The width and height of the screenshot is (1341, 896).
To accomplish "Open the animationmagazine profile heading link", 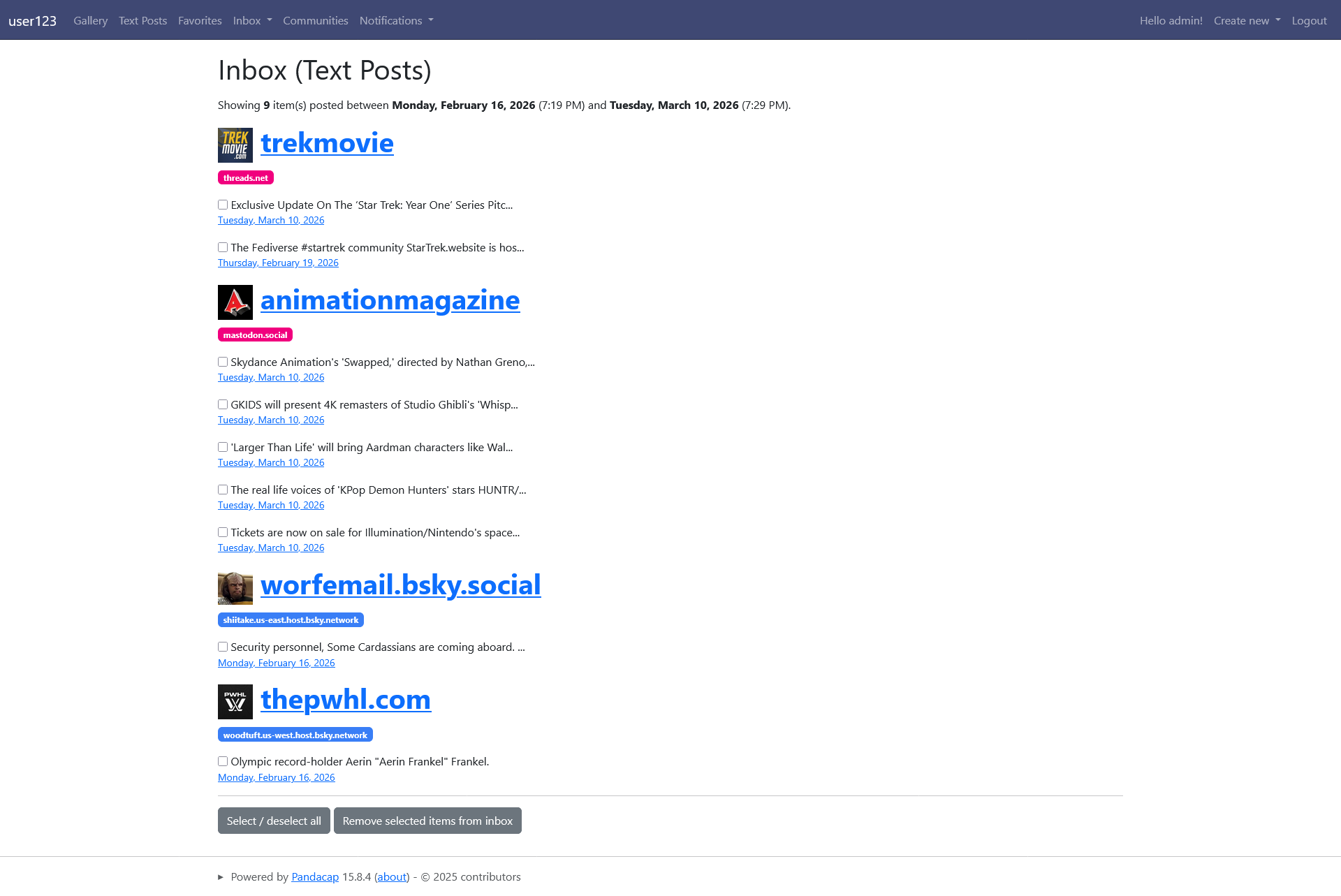I will pyautogui.click(x=390, y=300).
